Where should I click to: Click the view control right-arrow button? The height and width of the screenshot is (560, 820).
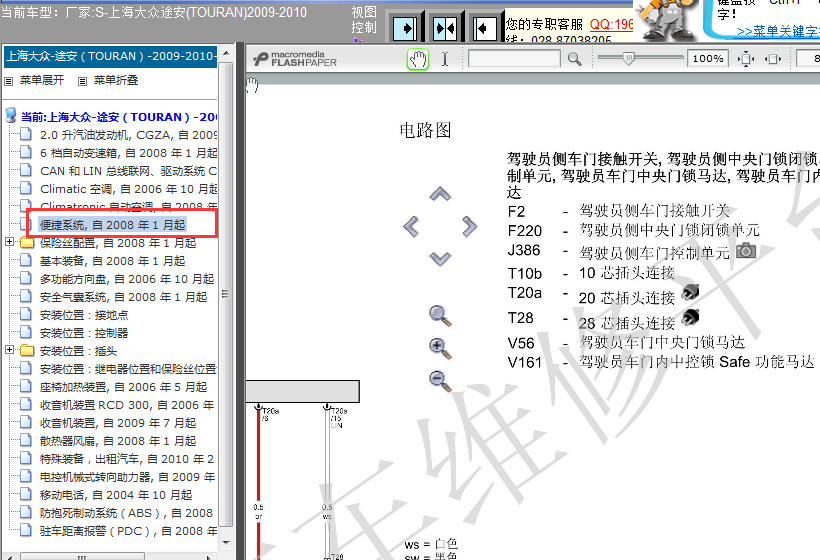(x=405, y=28)
